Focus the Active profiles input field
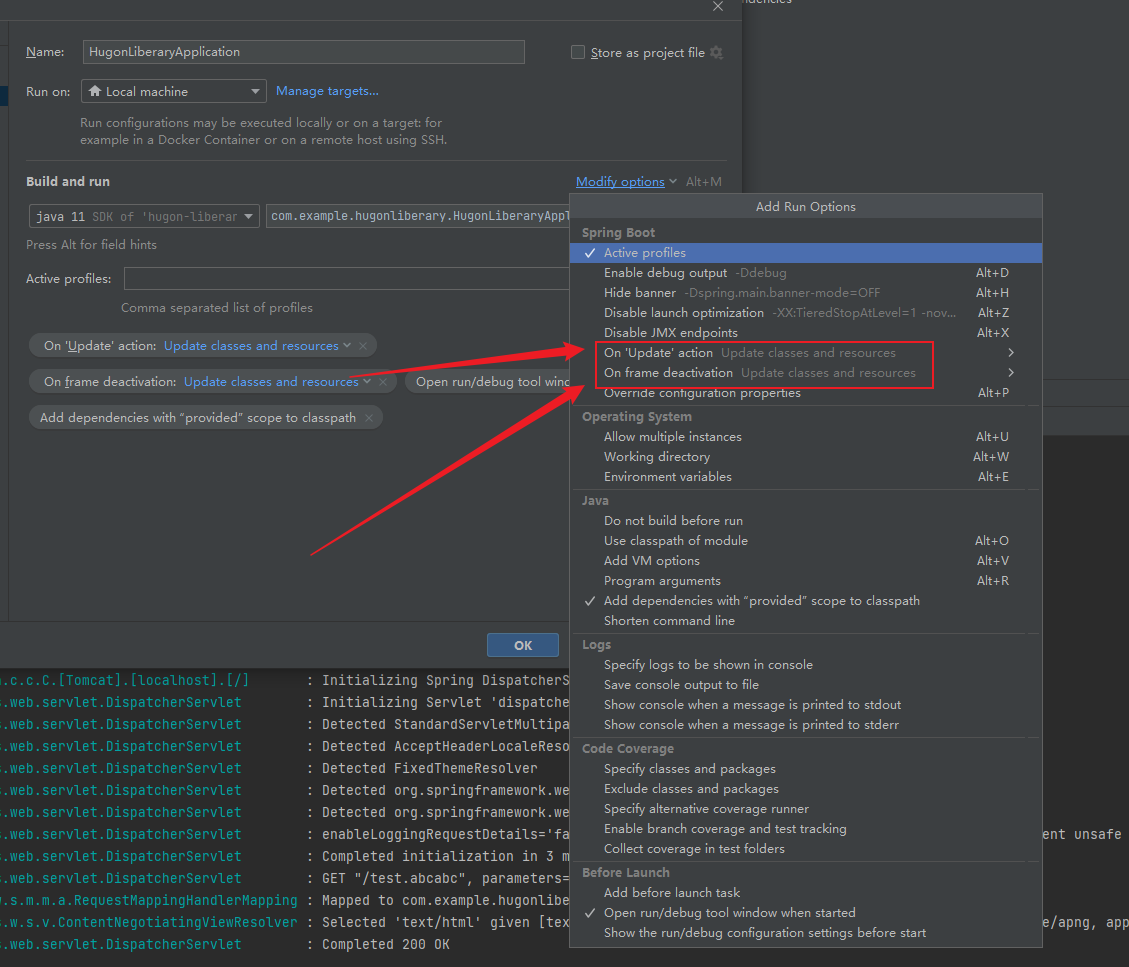1129x967 pixels. 346,279
